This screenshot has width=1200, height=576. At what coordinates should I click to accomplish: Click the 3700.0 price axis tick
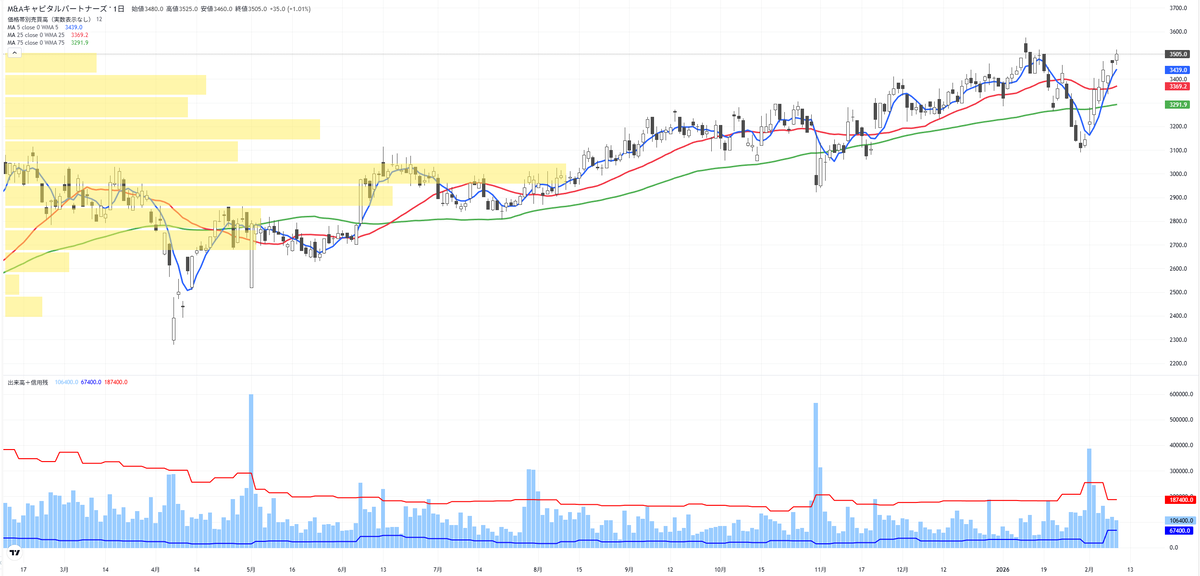[1177, 8]
